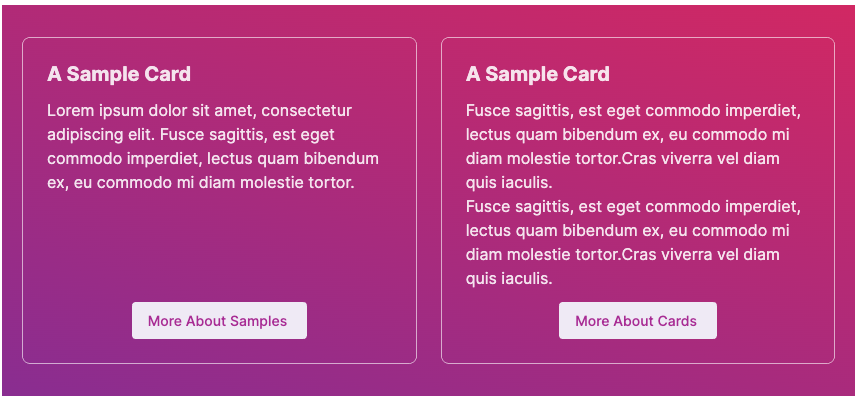This screenshot has height=404, width=860.
Task: Click the gradient gap between the two cards
Action: [429, 200]
